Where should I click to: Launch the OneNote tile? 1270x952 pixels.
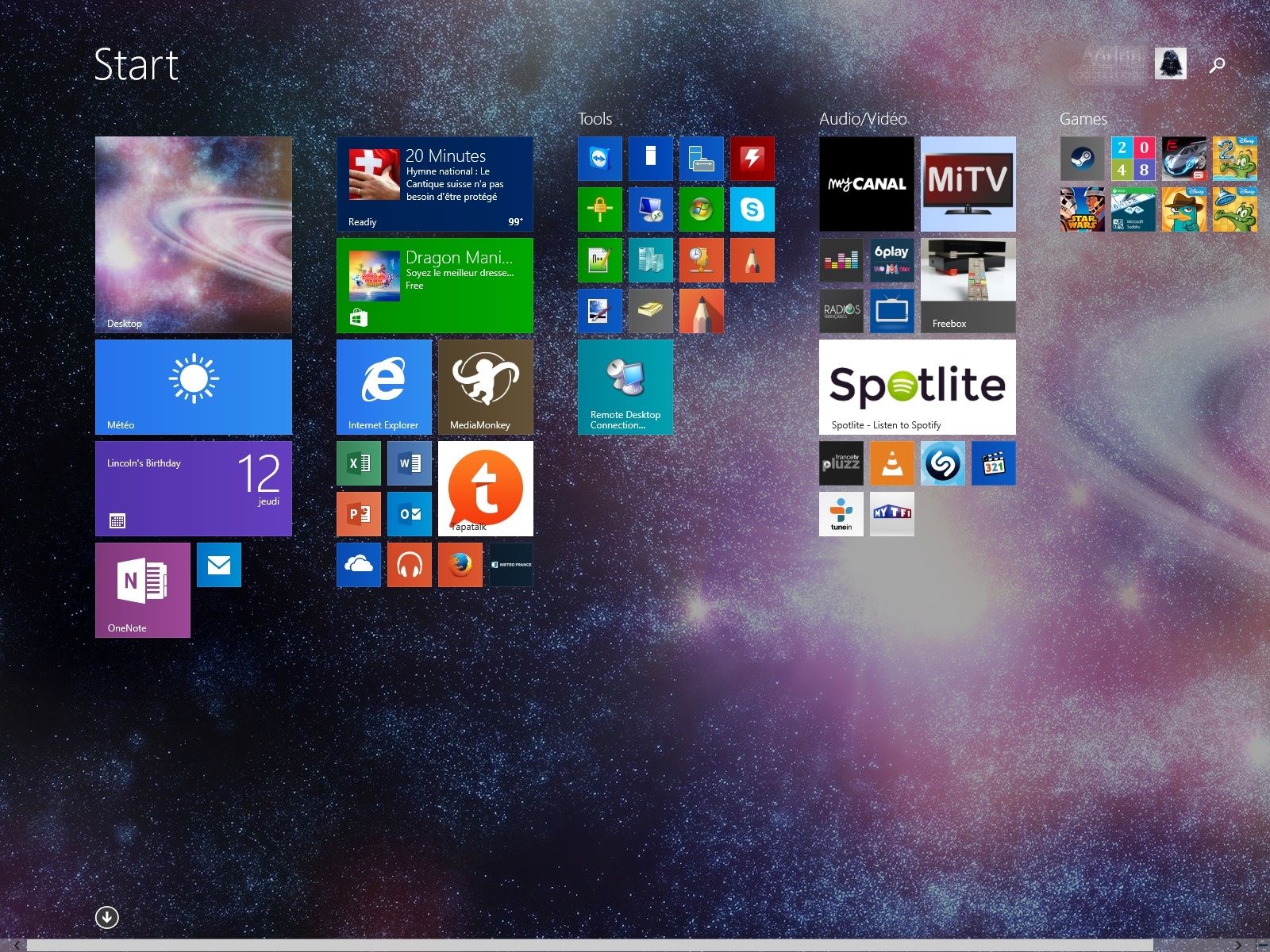click(x=143, y=590)
